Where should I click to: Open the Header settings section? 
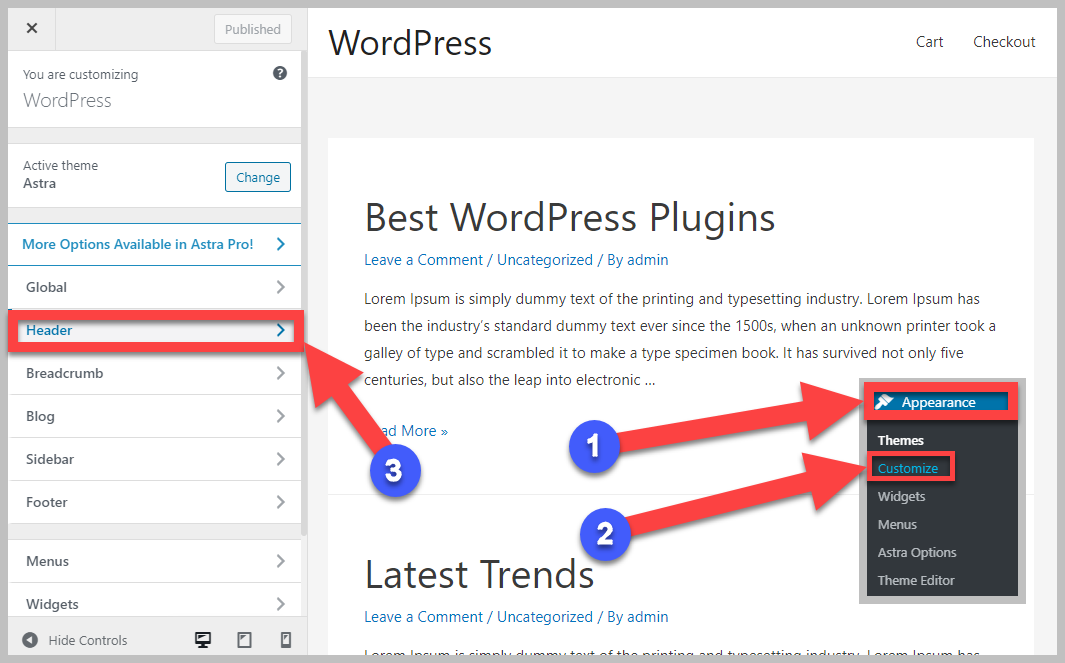tap(154, 330)
